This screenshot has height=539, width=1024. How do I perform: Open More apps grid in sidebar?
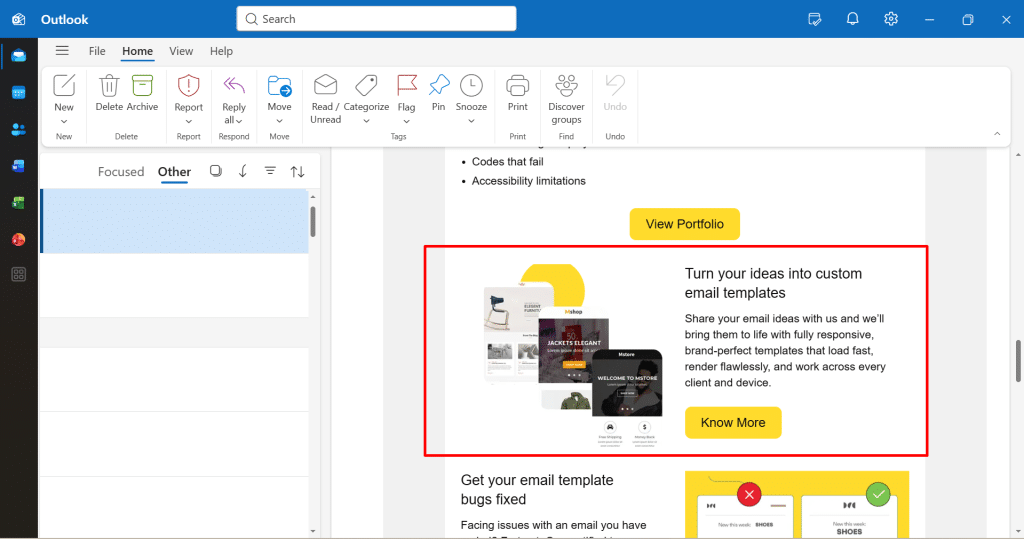[x=18, y=274]
